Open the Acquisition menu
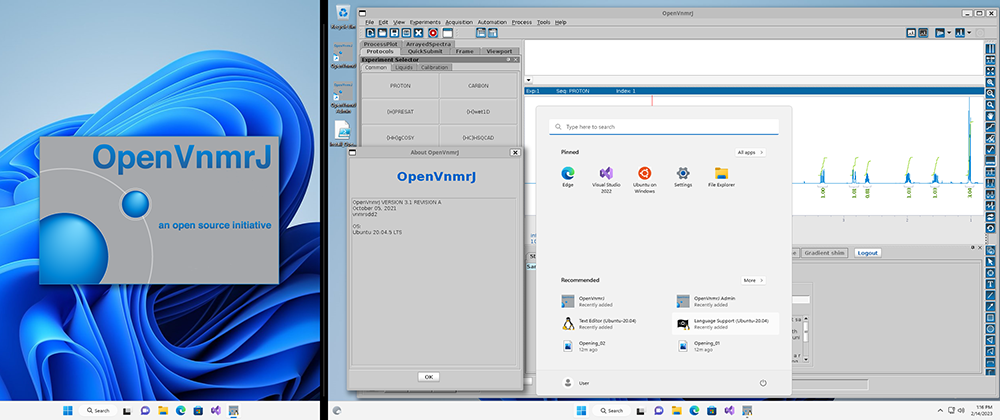1000x420 pixels. (x=459, y=22)
